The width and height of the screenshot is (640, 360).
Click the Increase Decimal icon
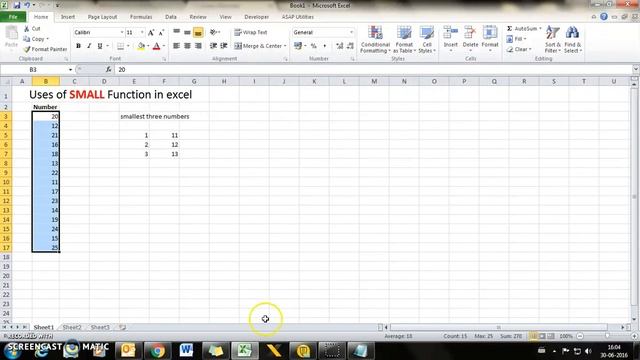[x=340, y=46]
